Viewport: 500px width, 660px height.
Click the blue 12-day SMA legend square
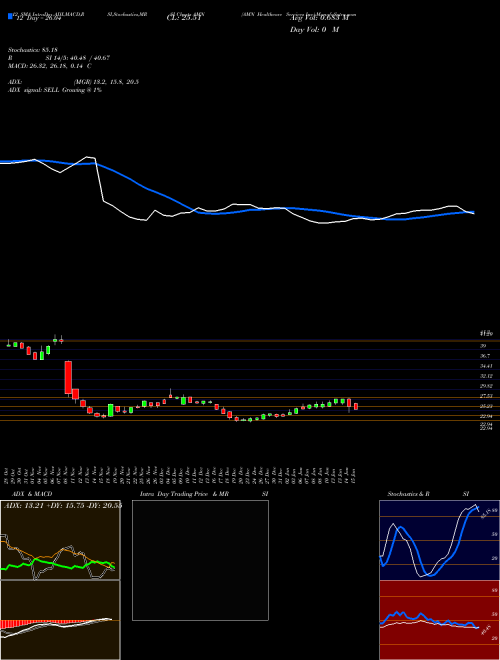(10, 16)
